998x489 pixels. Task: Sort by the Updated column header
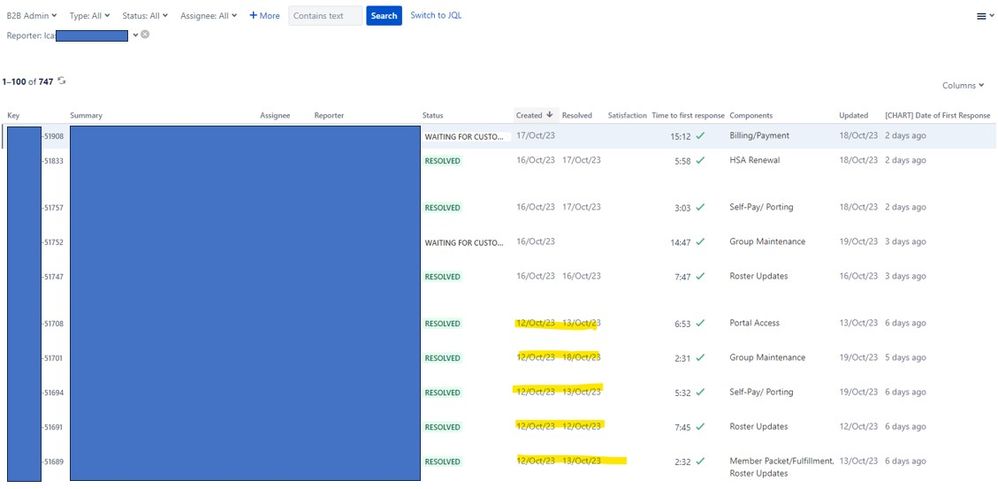(854, 115)
